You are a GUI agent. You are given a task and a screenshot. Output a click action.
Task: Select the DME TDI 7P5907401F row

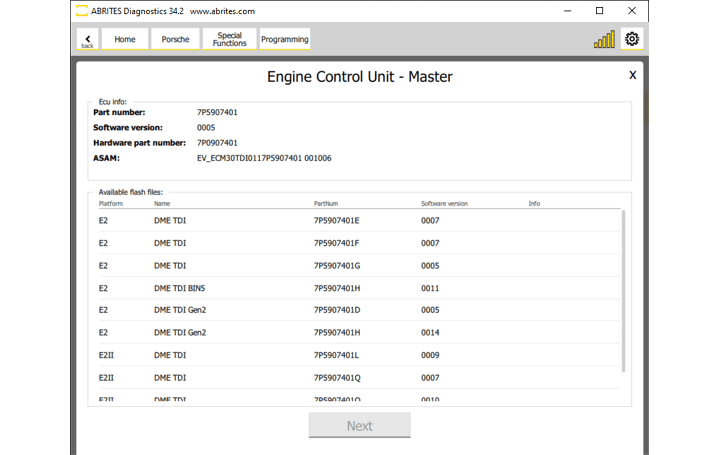(336, 243)
